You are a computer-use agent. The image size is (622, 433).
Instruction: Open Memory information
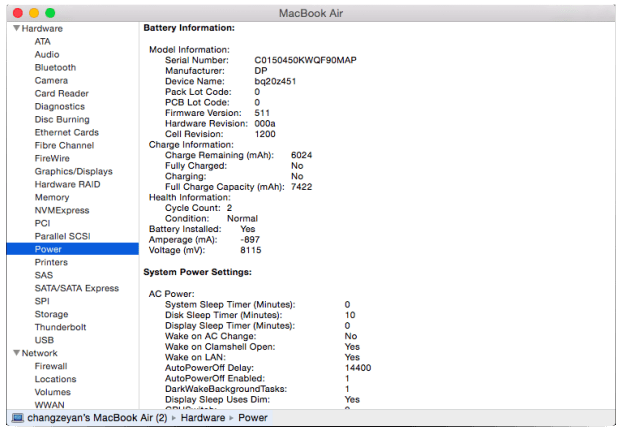point(52,197)
